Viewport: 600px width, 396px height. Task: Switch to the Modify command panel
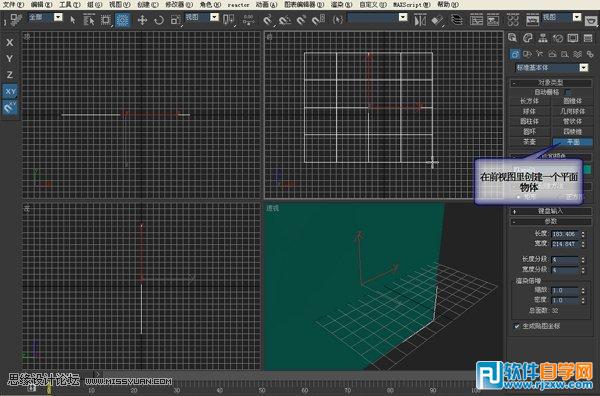click(x=528, y=38)
